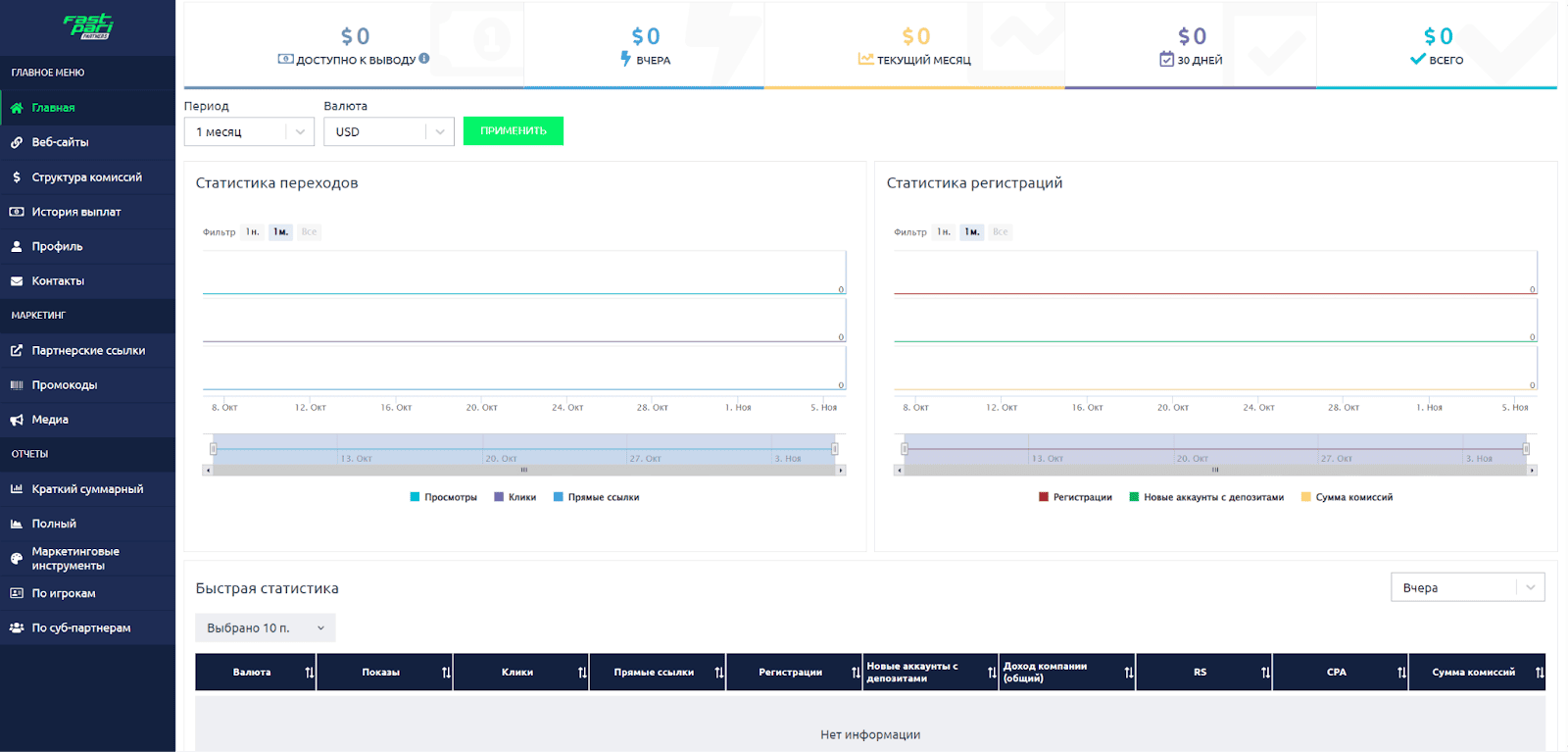Screen dimensions: 1568x752
Task: Go to Партнерские ссылки menu item
Action: coord(88,351)
